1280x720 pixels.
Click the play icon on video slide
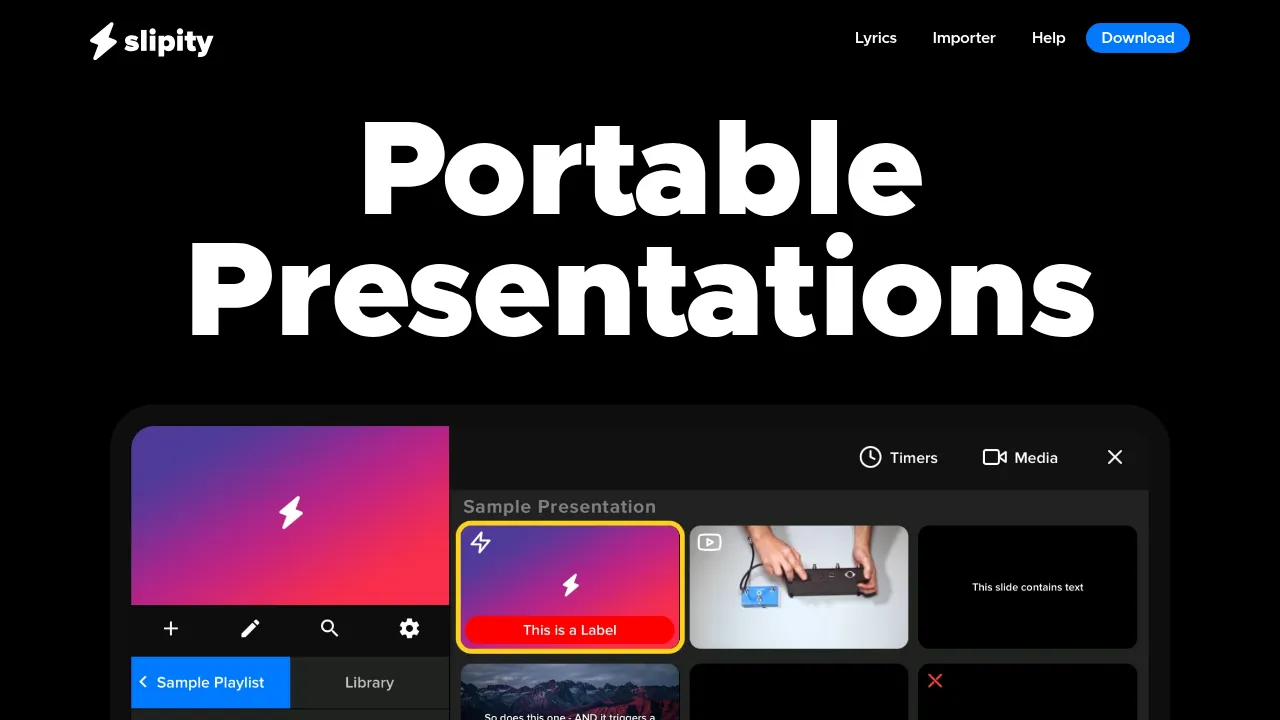[x=709, y=542]
